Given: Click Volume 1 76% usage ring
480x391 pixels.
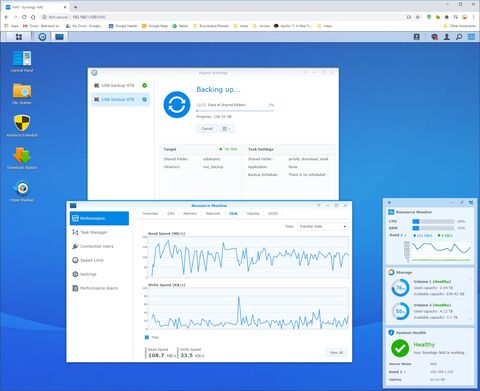Looking at the screenshot, I should 400,288.
